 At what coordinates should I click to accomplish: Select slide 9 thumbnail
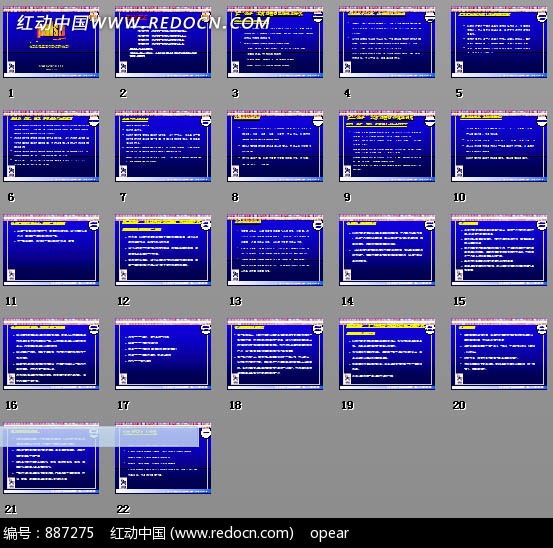pos(387,146)
